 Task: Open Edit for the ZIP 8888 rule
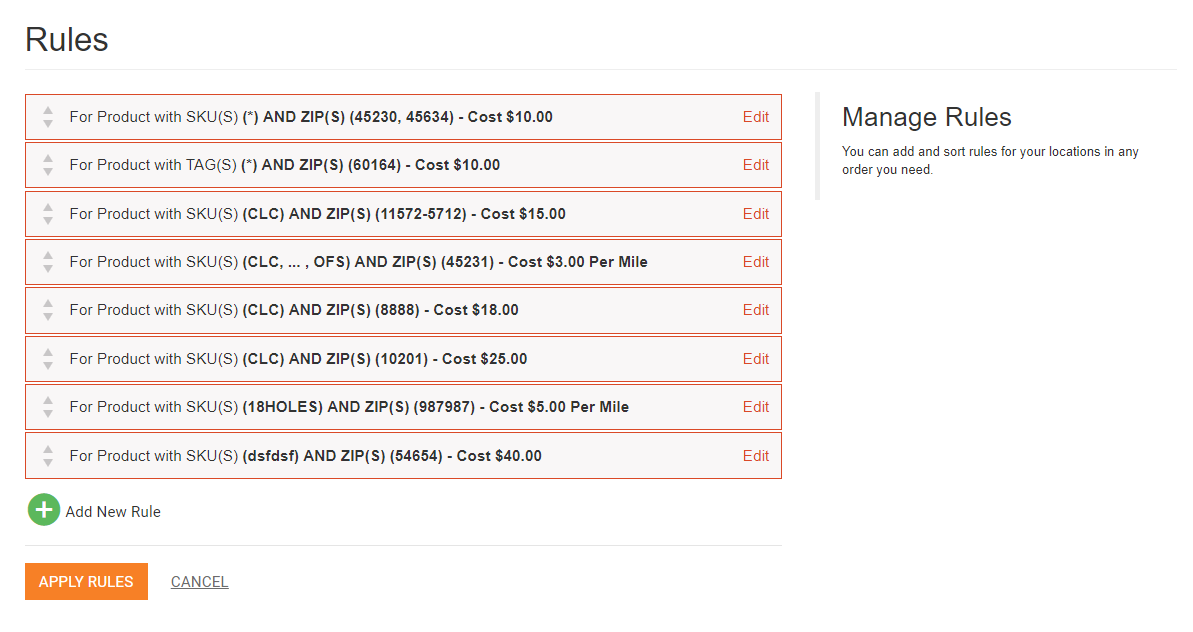click(755, 310)
